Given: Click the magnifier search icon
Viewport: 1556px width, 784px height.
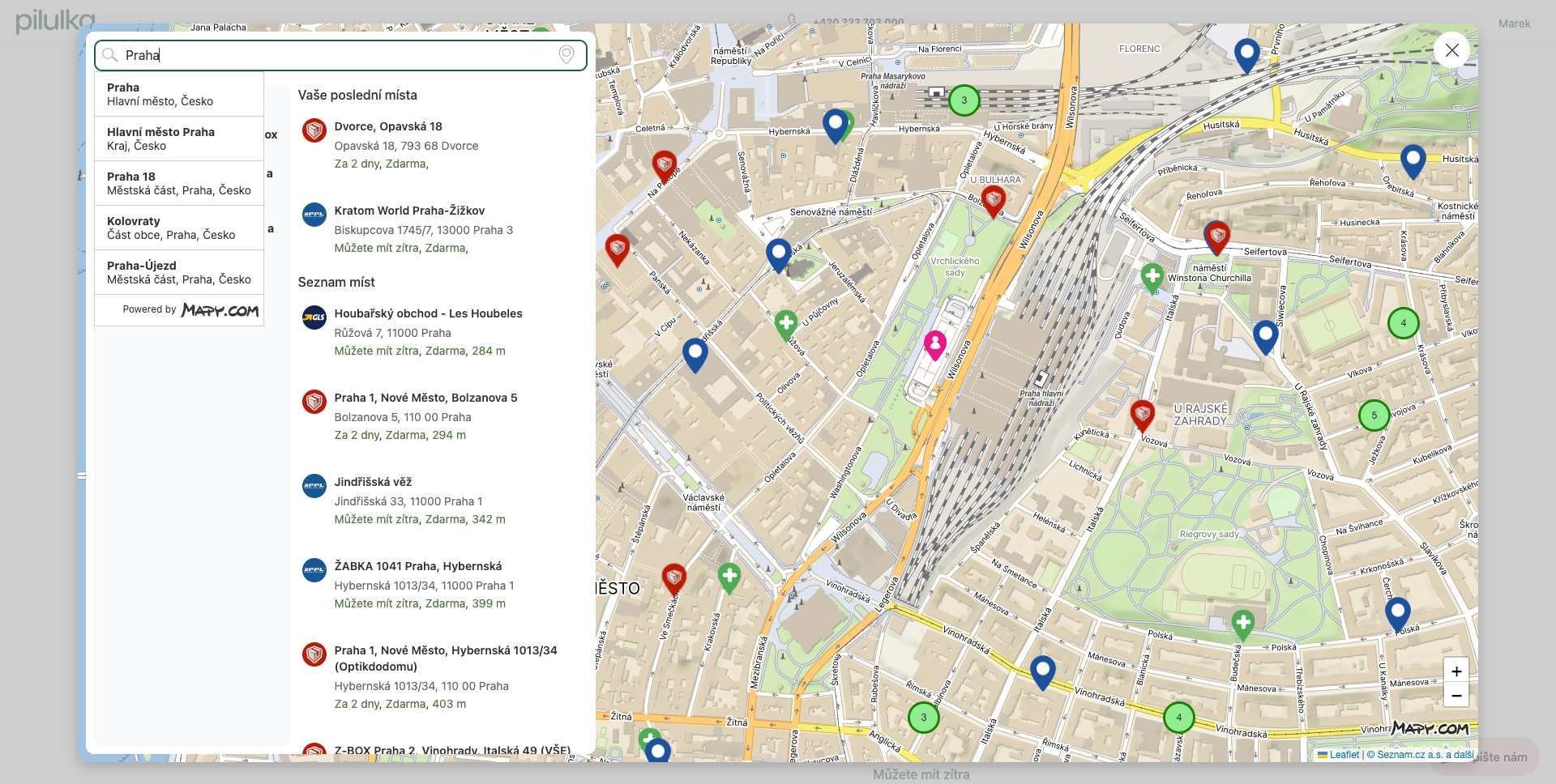Looking at the screenshot, I should click(x=111, y=55).
